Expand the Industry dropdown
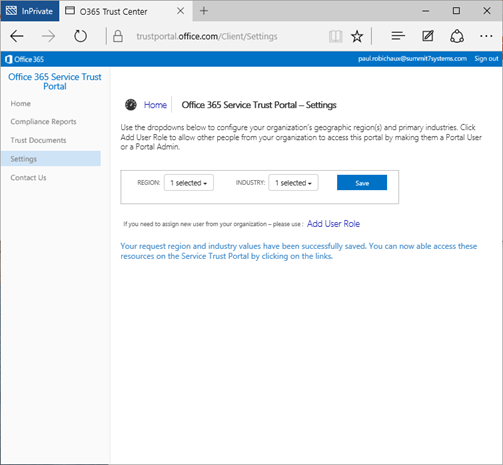503x465 pixels. tap(293, 183)
